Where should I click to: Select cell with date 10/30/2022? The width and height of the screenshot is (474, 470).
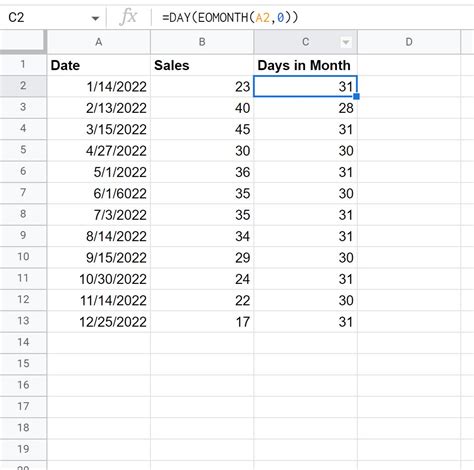click(x=99, y=279)
